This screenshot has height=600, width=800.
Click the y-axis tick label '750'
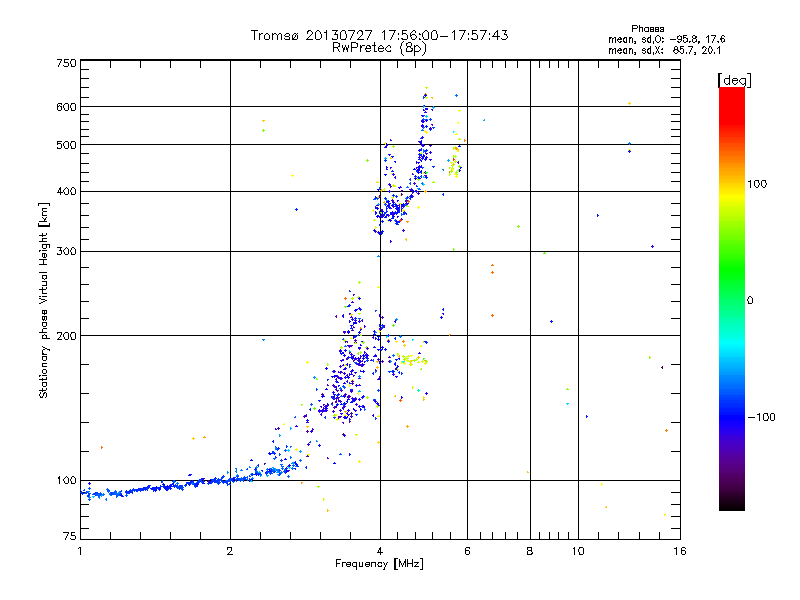click(67, 63)
